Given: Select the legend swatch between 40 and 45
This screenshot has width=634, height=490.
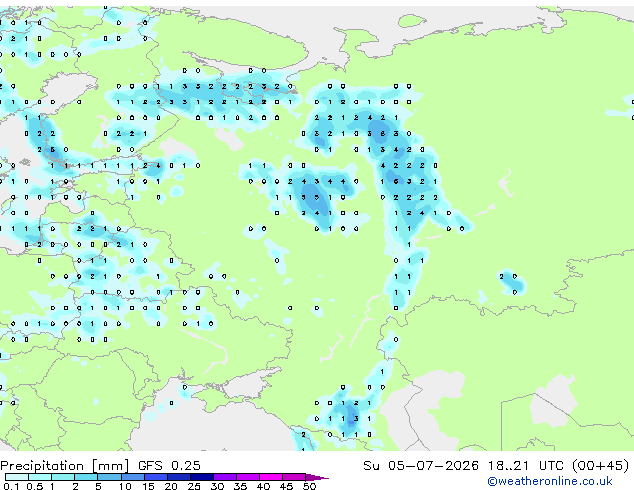Looking at the screenshot, I should pyautogui.click(x=271, y=477).
